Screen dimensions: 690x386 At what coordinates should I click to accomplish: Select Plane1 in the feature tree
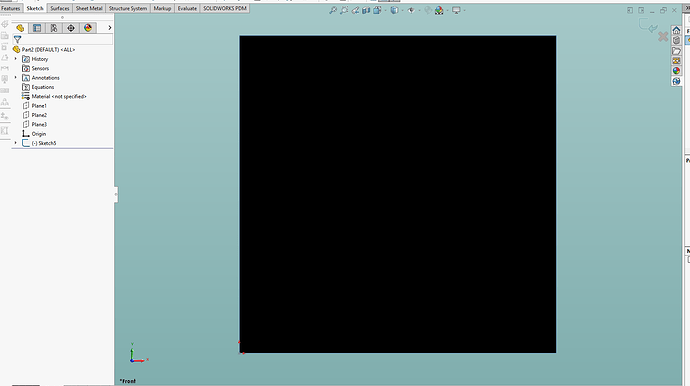click(34, 106)
